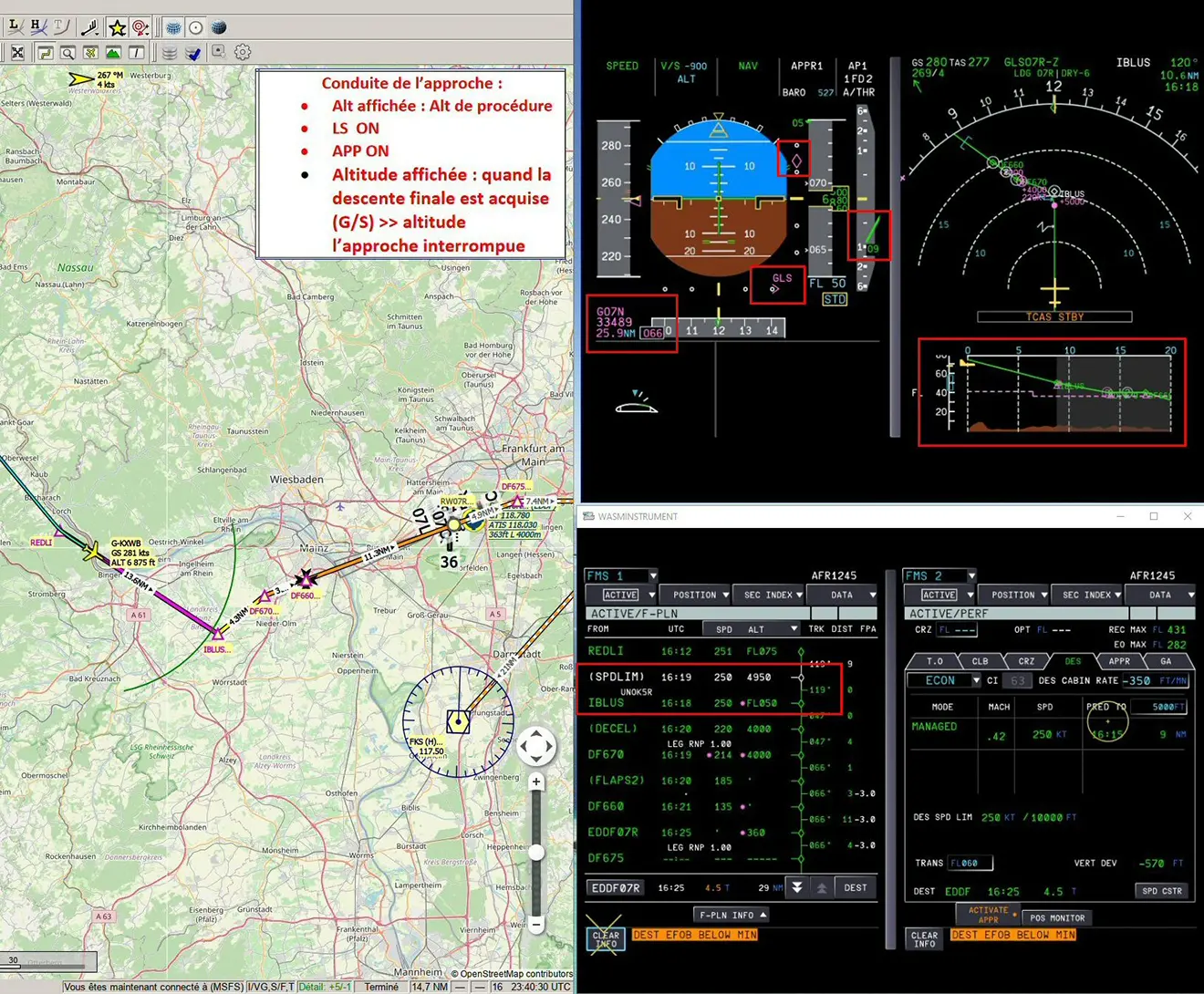Open FMS 2 POSITION menu
This screenshot has width=1204, height=994.
coord(1014,595)
